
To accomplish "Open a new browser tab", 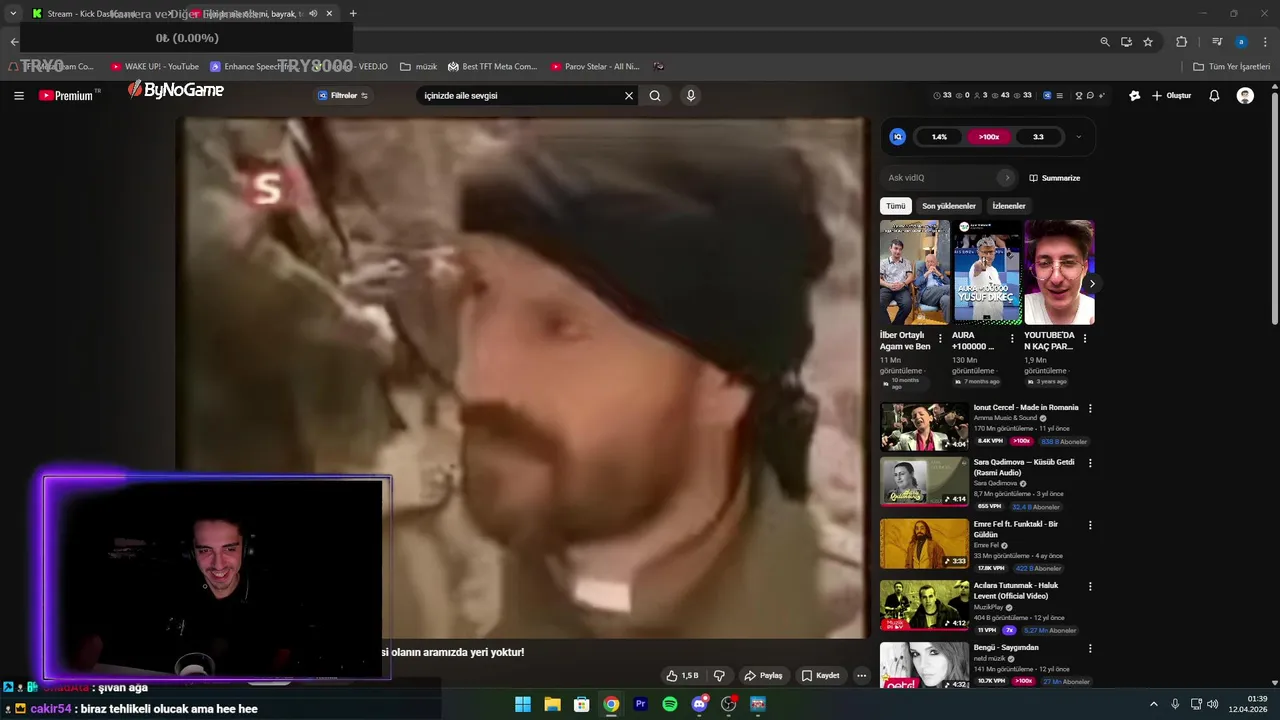I will click(353, 14).
